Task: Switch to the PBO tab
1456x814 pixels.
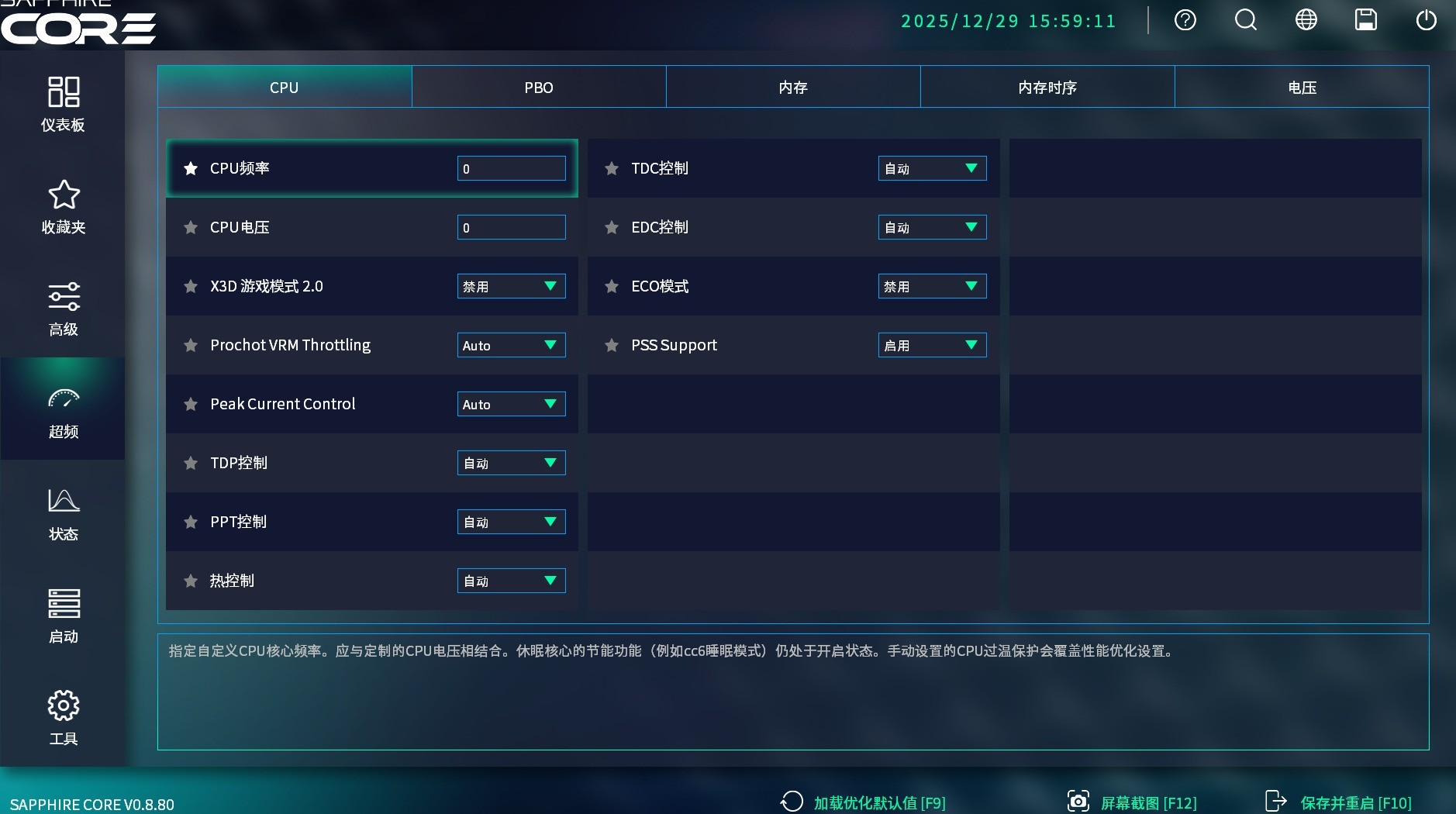Action: click(x=538, y=87)
